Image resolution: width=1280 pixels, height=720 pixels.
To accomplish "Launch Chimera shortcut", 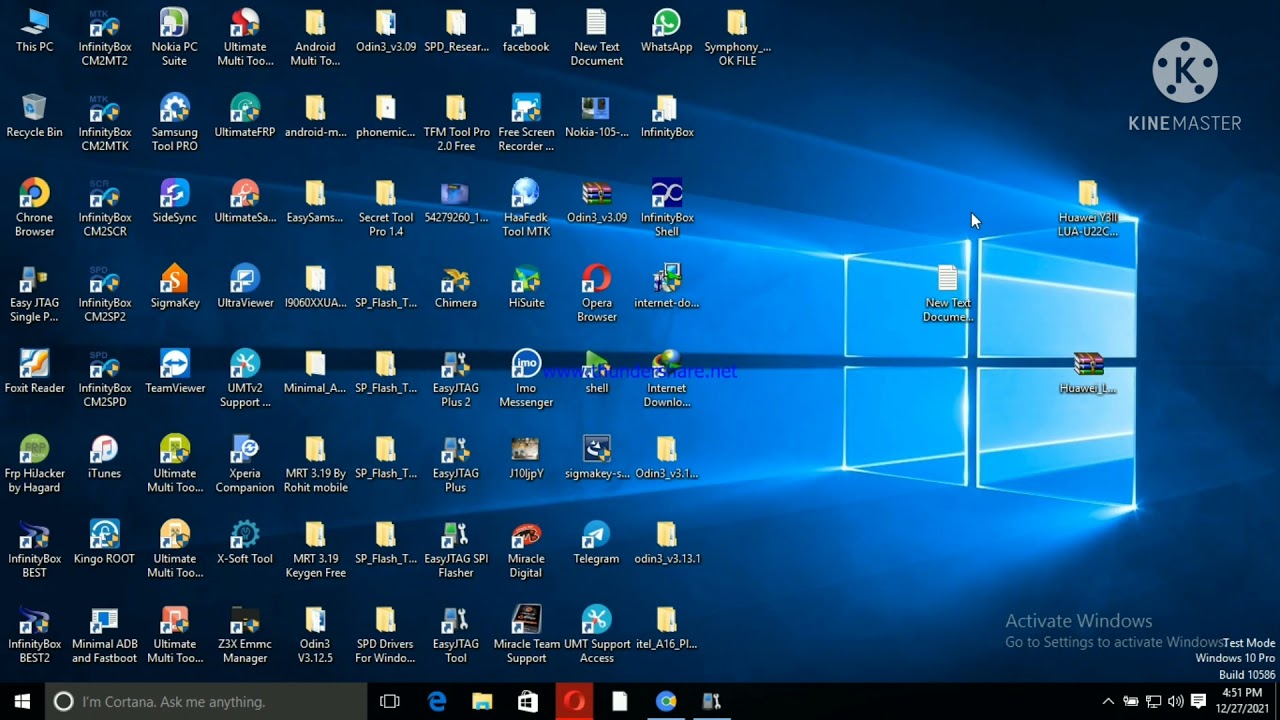I will click(x=455, y=287).
